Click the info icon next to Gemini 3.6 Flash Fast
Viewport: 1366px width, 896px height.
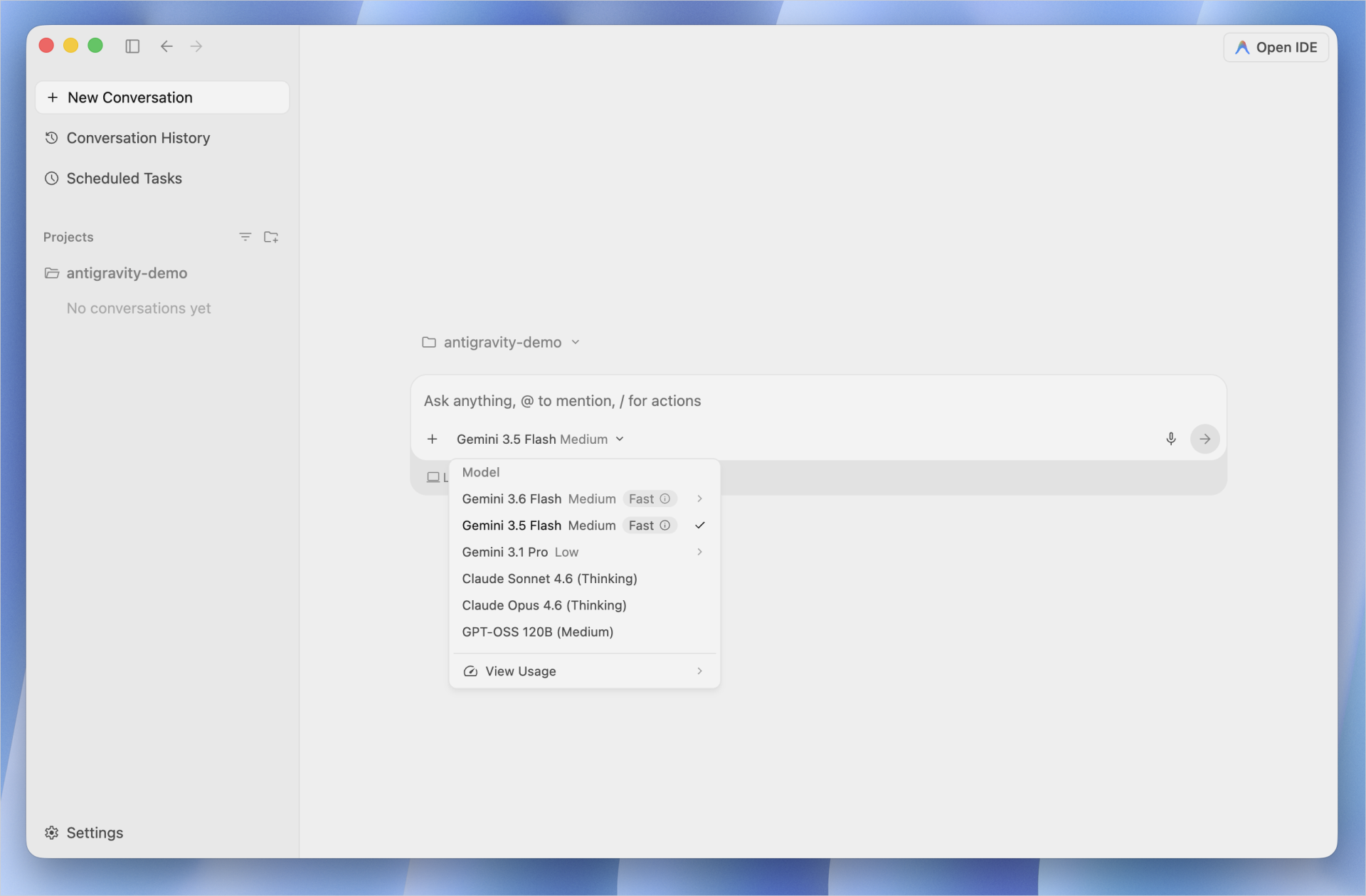click(665, 498)
